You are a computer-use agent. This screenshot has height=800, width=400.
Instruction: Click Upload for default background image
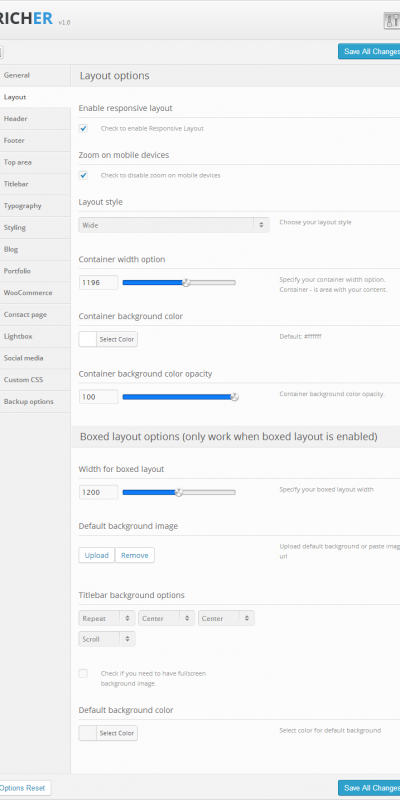[x=96, y=555]
